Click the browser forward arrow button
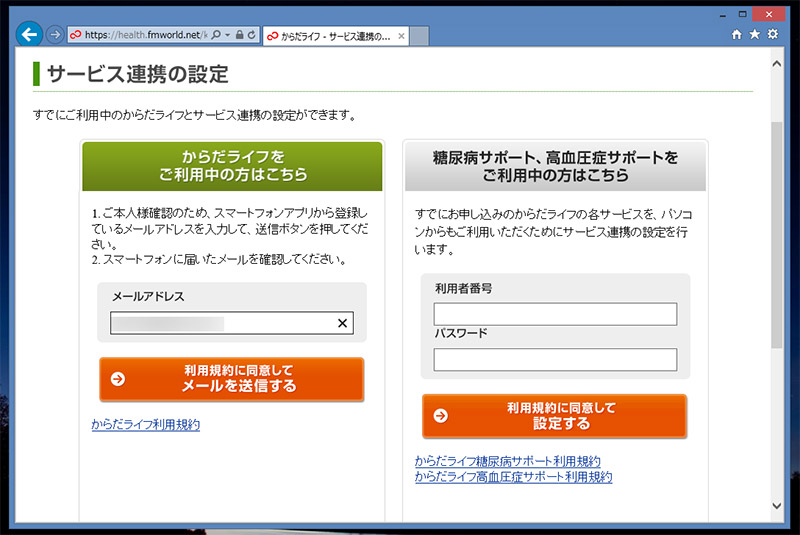 click(x=55, y=34)
